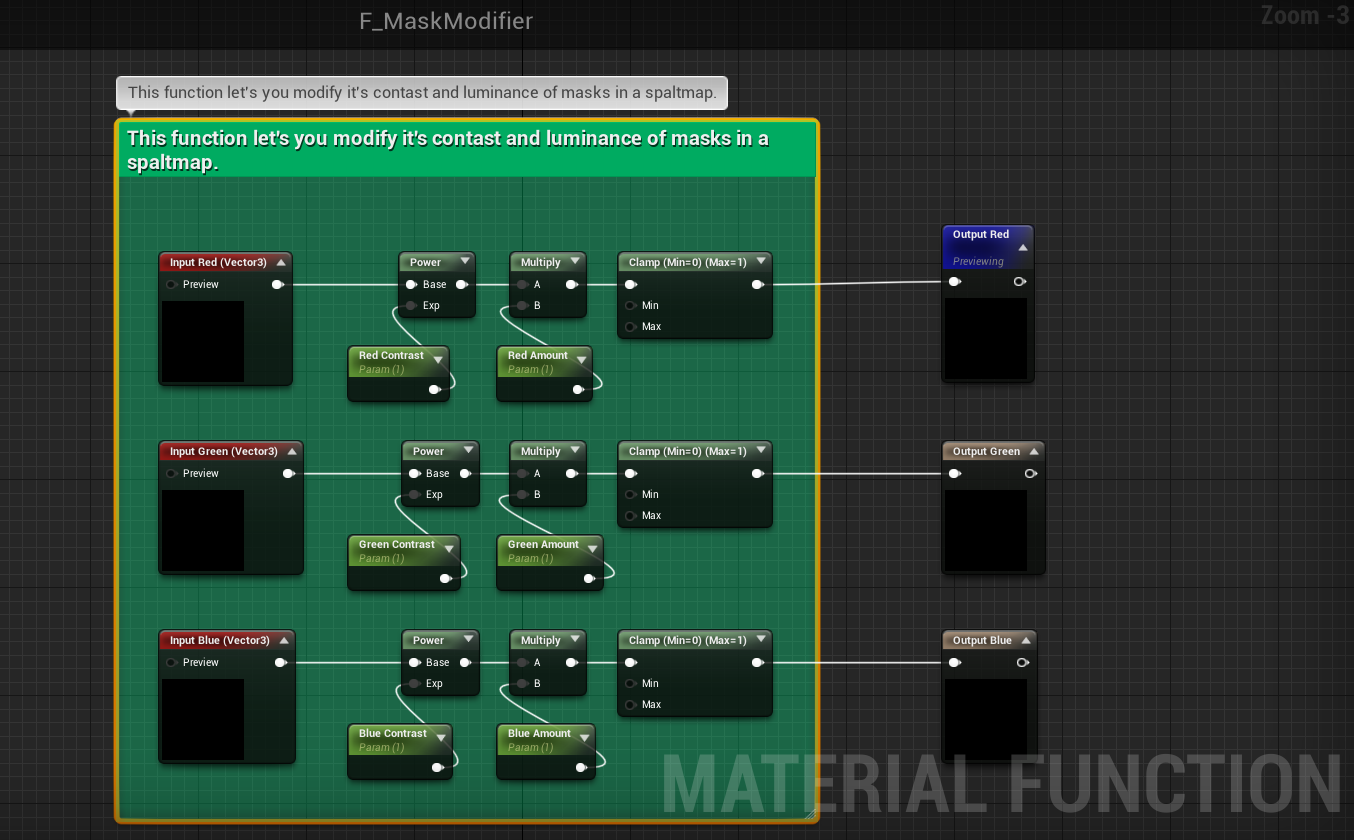This screenshot has width=1354, height=840.
Task: Click the Base pin on blue row Power
Action: pos(413,663)
